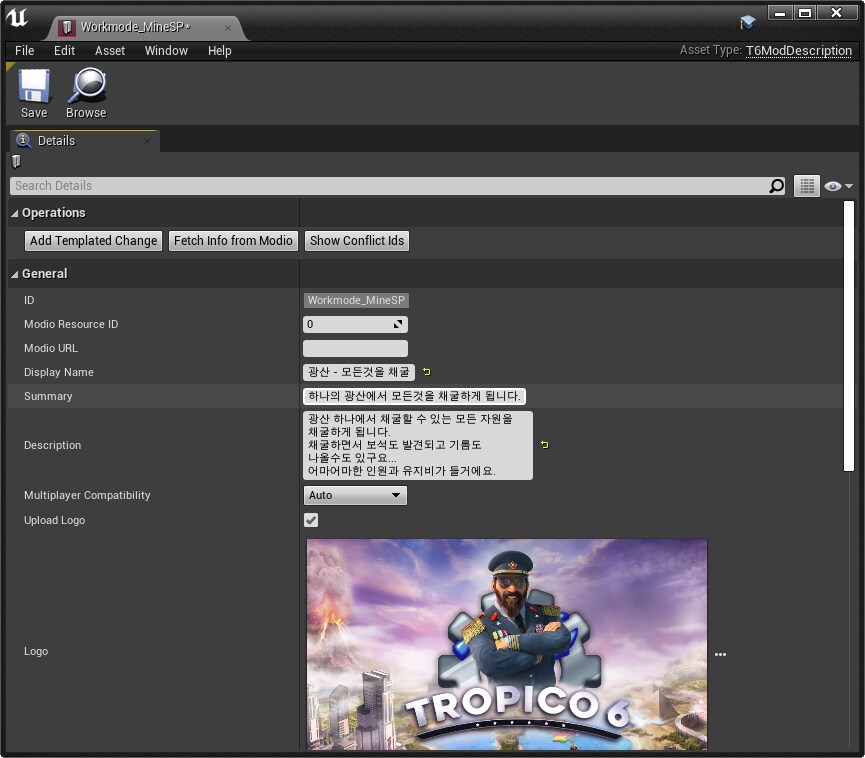Click the Modio Resource ID label

click(x=71, y=324)
